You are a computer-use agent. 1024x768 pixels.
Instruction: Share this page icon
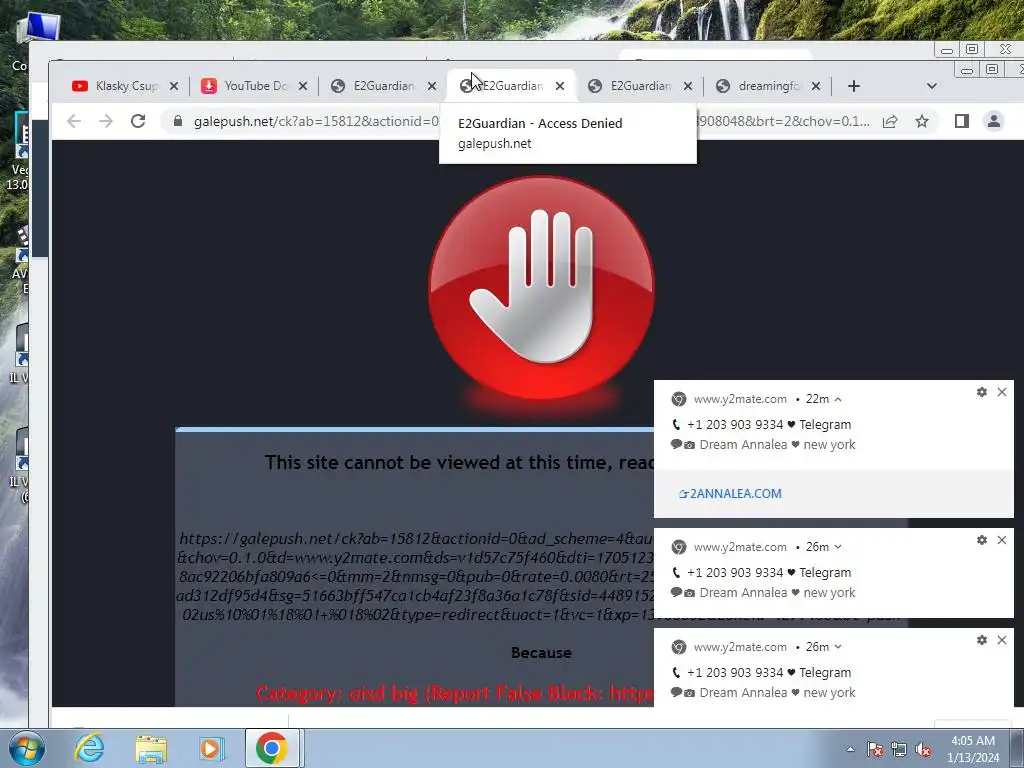click(x=889, y=121)
